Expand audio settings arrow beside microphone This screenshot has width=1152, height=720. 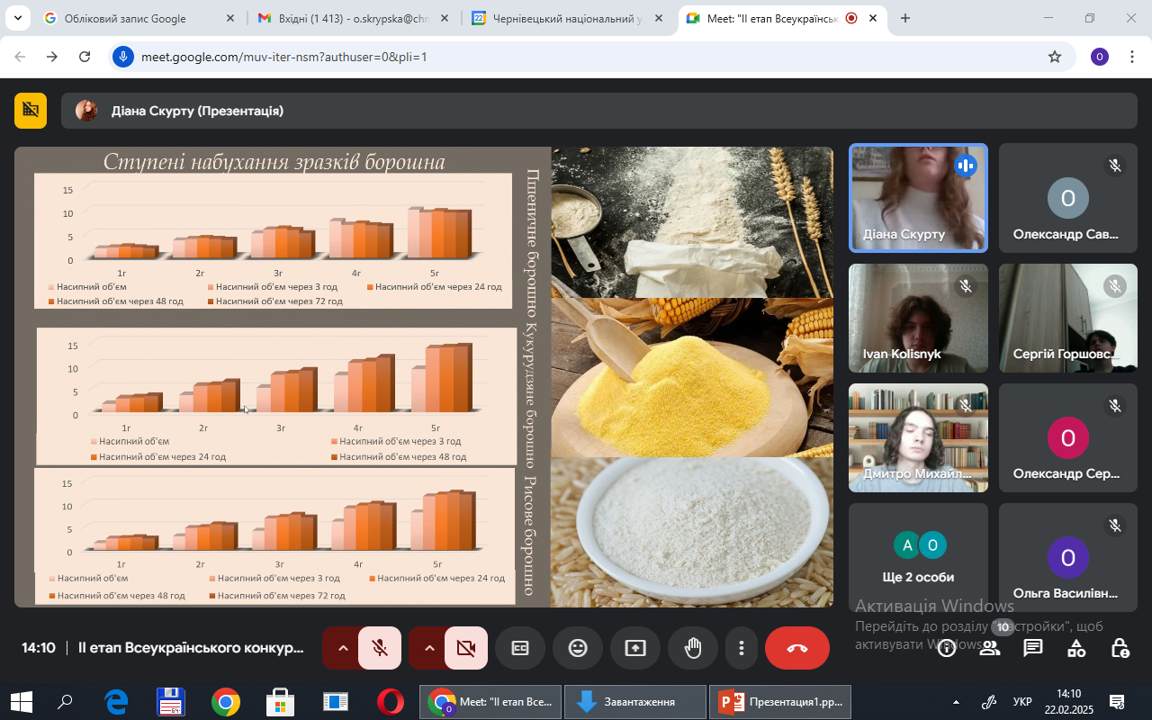point(342,648)
